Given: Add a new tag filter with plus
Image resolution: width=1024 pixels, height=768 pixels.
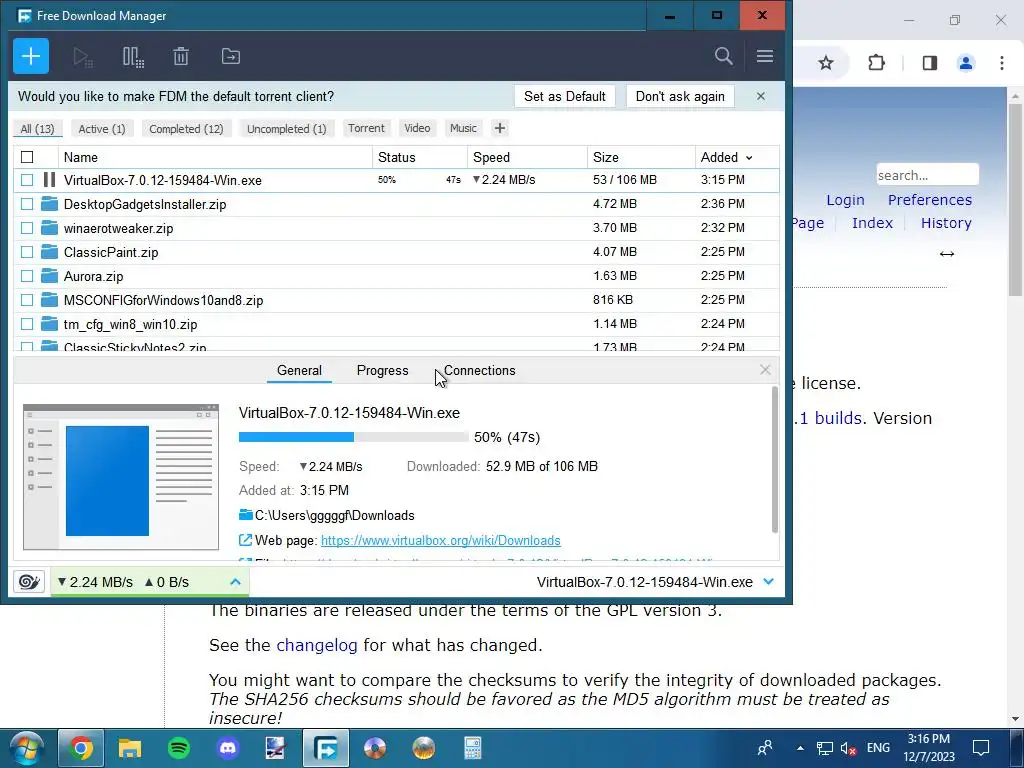Looking at the screenshot, I should click(x=500, y=128).
